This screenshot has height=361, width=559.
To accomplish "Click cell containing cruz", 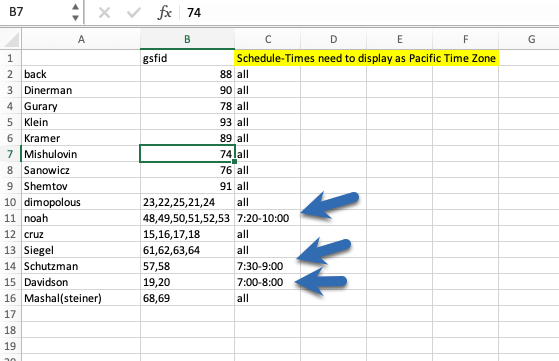I will 81,234.
